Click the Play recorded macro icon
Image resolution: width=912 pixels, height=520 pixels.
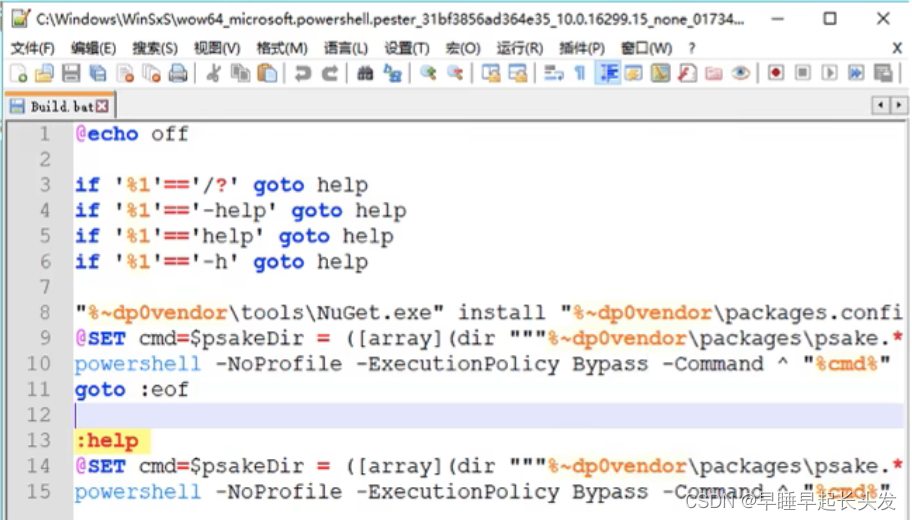point(829,73)
